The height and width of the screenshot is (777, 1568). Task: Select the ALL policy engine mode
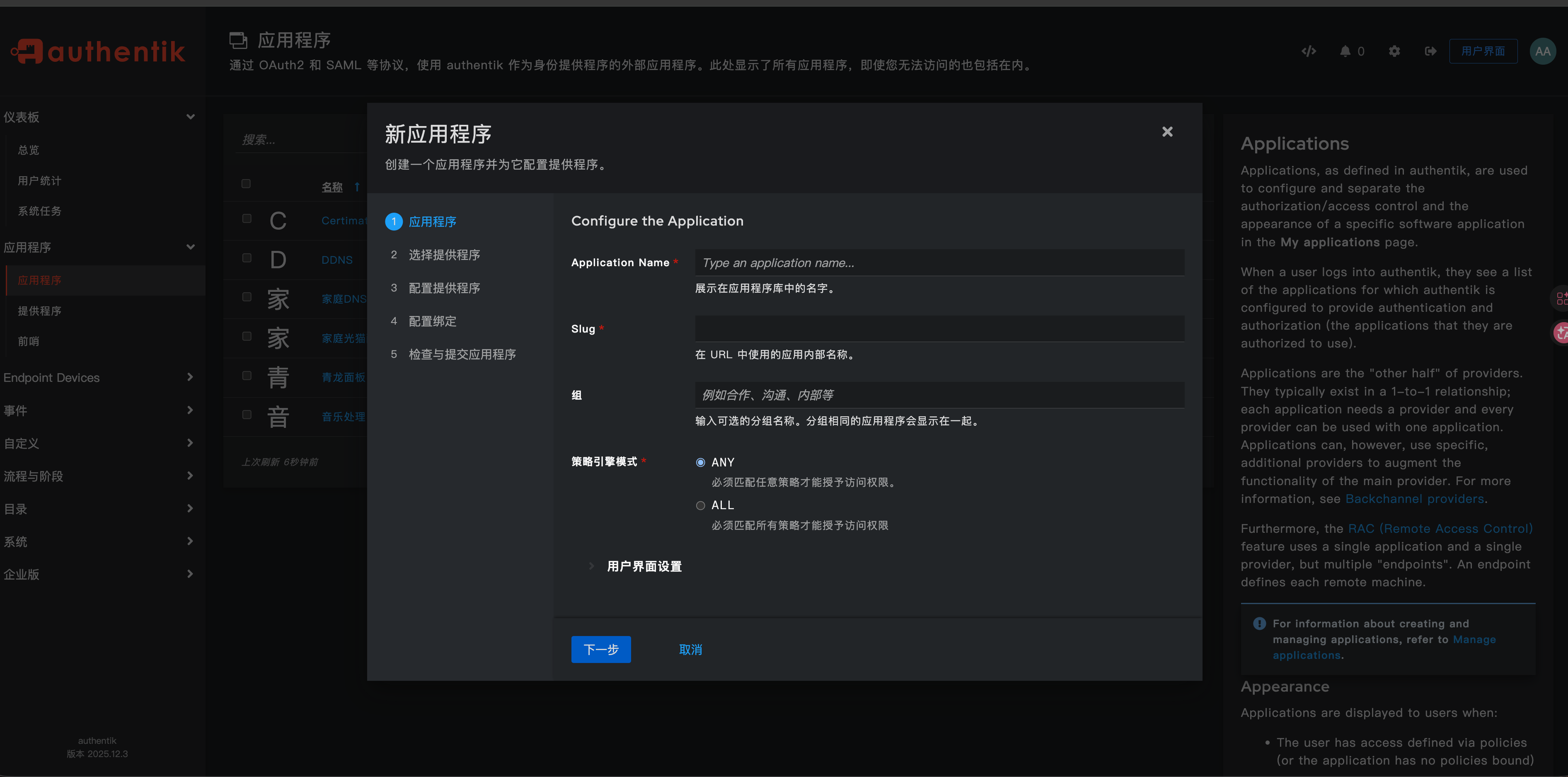pos(701,505)
